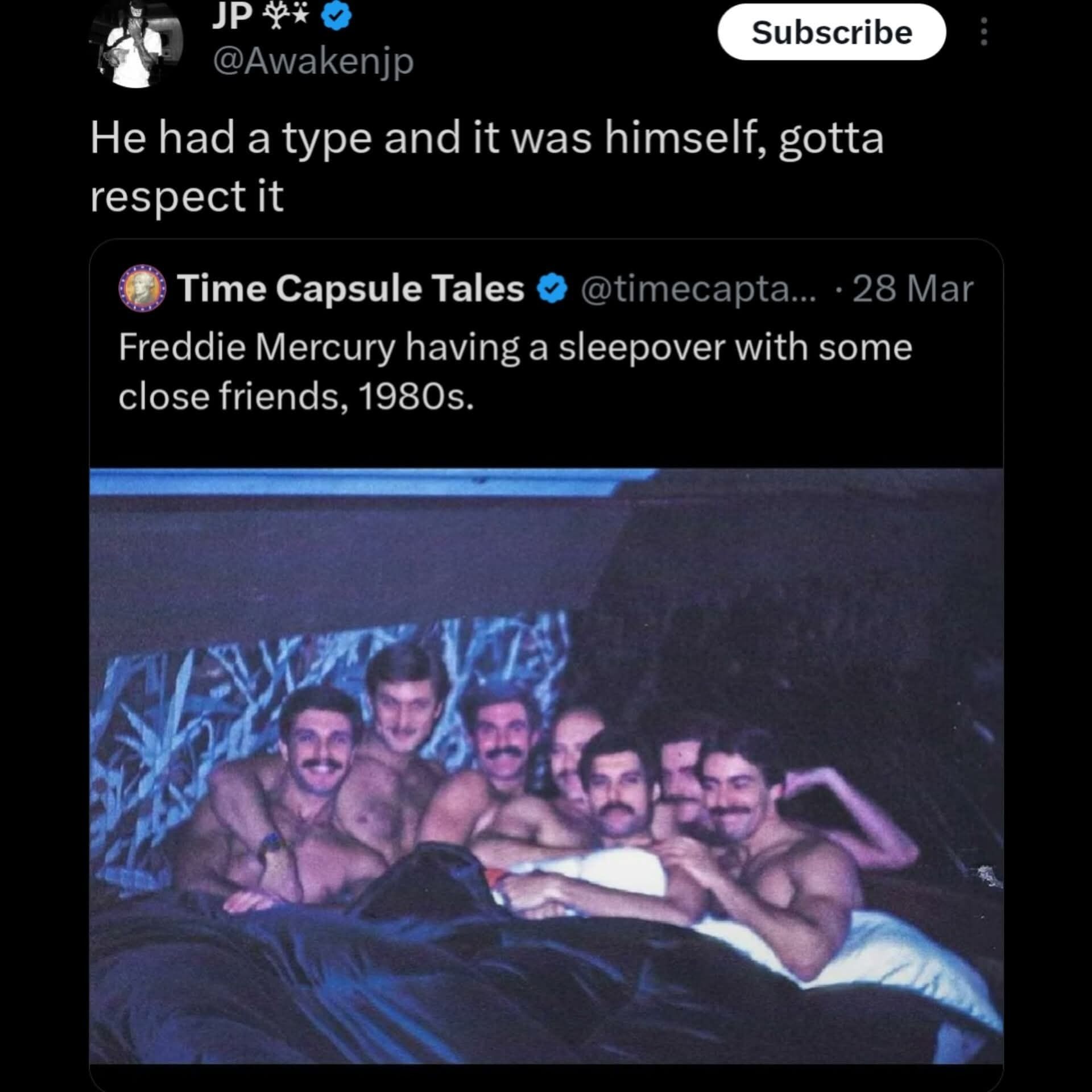Viewport: 1092px width, 1092px height.
Task: Click Time Capsule Tales' verified checkmark badge
Action: [x=552, y=289]
